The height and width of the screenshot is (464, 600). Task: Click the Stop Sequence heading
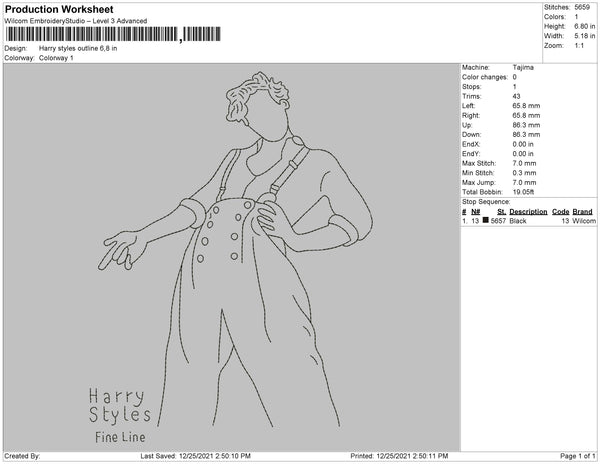pos(486,202)
